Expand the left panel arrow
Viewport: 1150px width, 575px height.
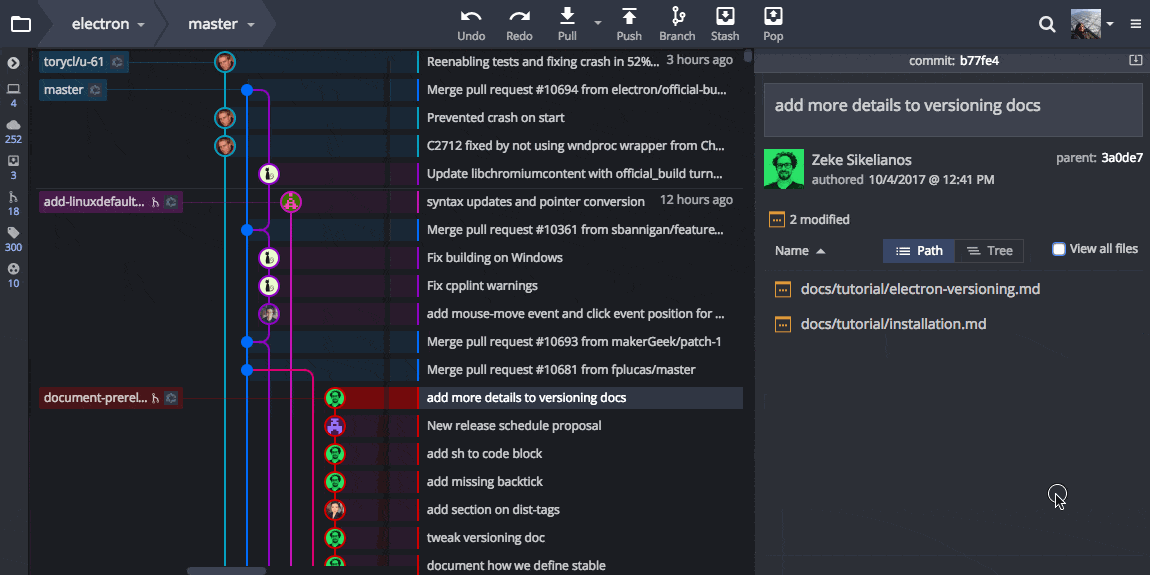click(x=13, y=63)
